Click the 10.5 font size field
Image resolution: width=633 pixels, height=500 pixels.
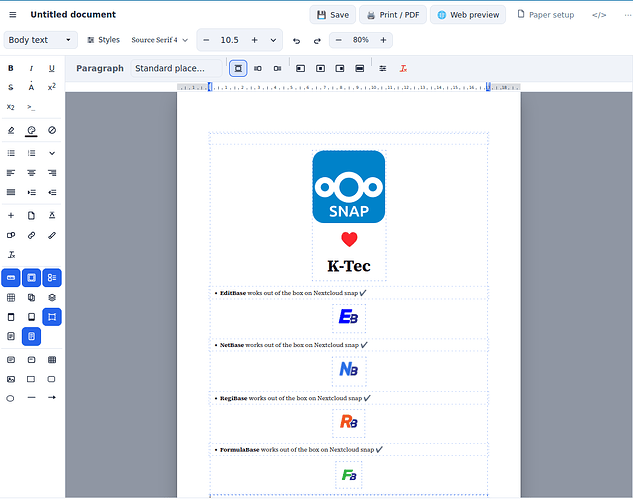pos(229,40)
